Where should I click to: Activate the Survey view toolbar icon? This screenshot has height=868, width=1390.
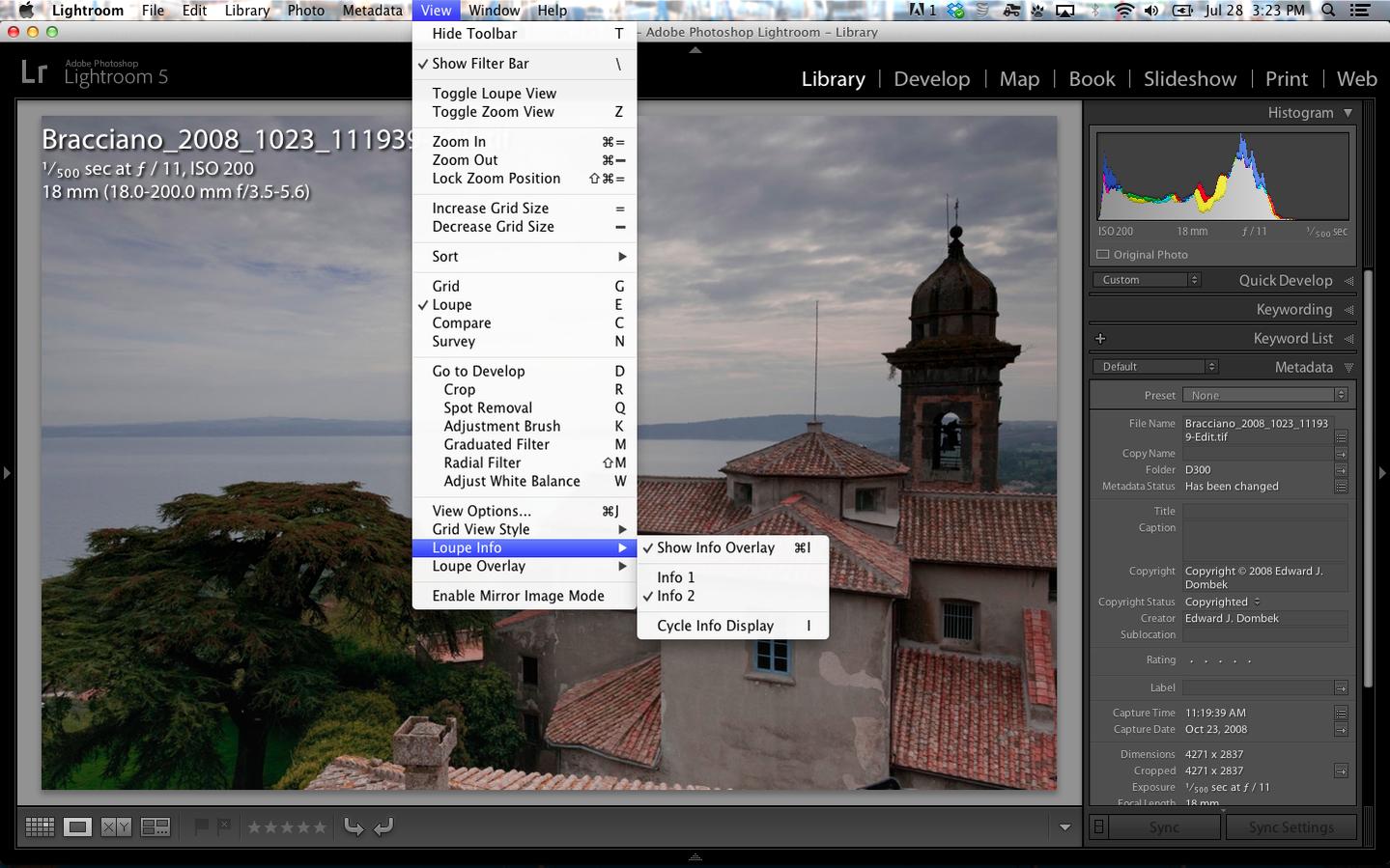[x=155, y=826]
